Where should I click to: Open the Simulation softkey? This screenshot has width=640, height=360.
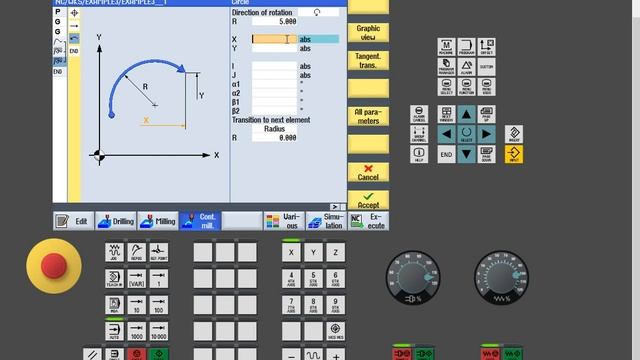326,221
